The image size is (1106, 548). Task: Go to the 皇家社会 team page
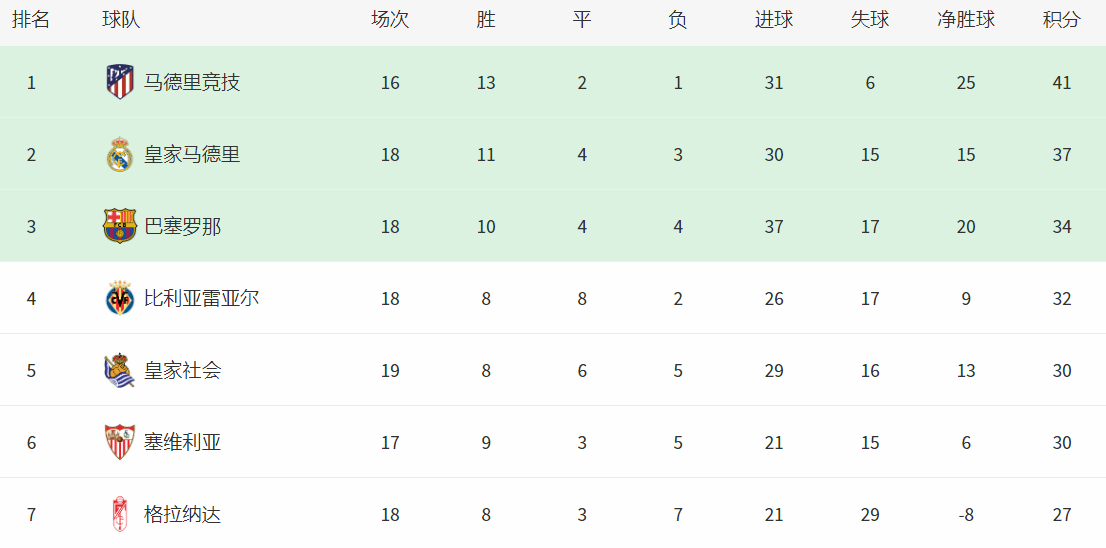[x=182, y=371]
